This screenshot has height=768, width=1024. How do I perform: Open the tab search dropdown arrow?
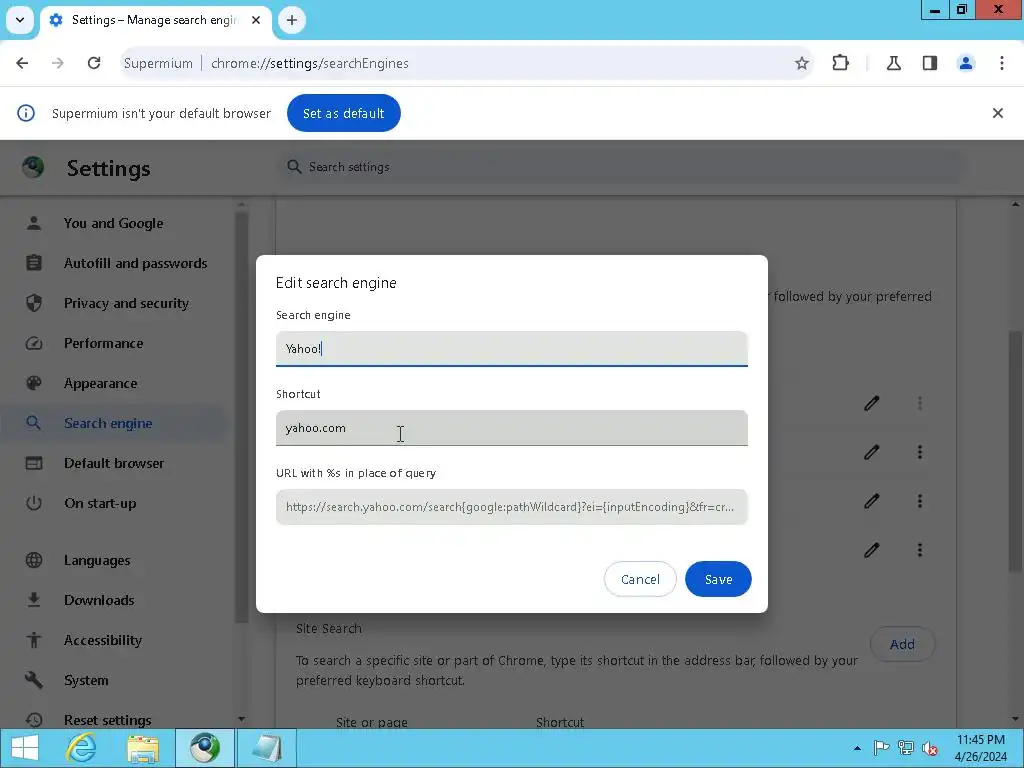click(x=20, y=20)
